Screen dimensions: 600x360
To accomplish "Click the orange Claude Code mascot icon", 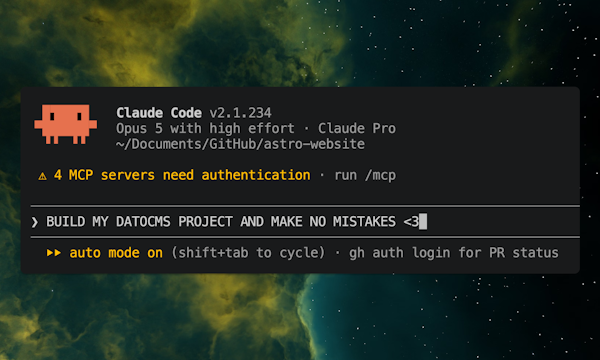I will coord(65,124).
